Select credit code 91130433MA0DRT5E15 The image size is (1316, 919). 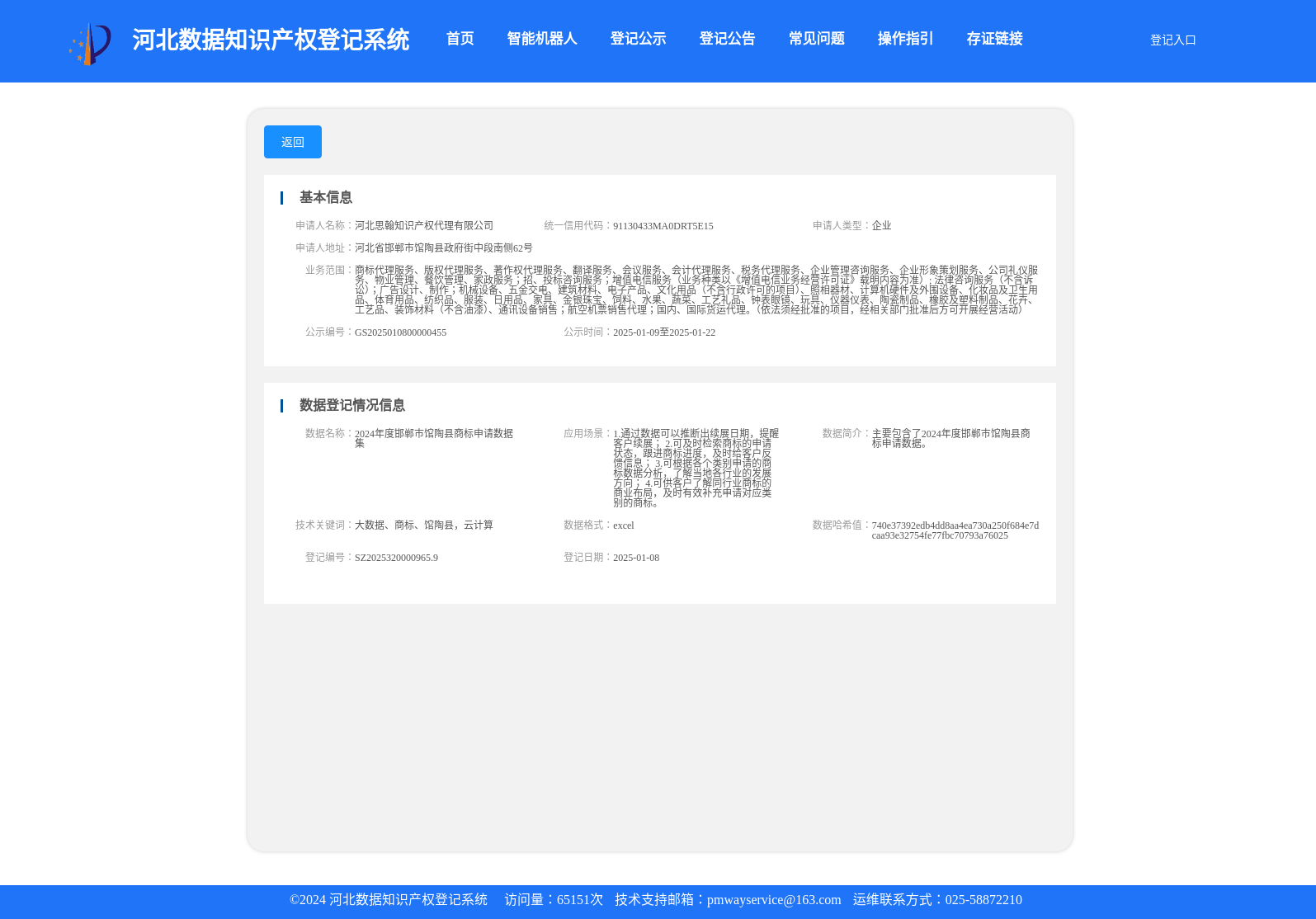point(663,226)
